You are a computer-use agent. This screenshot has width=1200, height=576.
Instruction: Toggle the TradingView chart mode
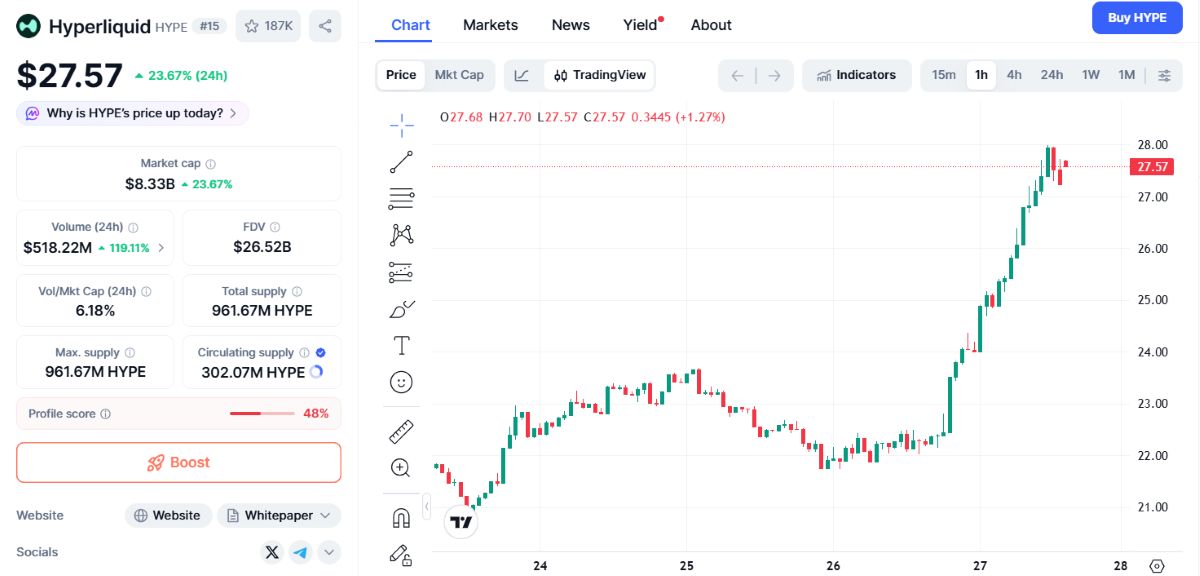click(600, 75)
